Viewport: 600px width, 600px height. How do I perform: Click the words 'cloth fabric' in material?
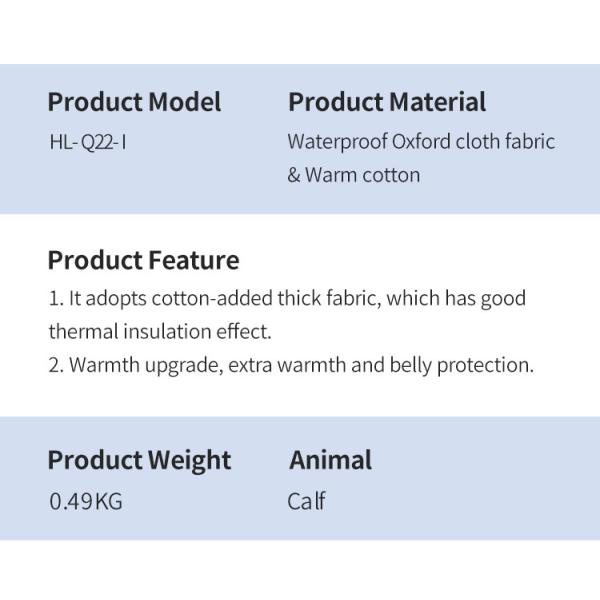pyautogui.click(x=505, y=141)
